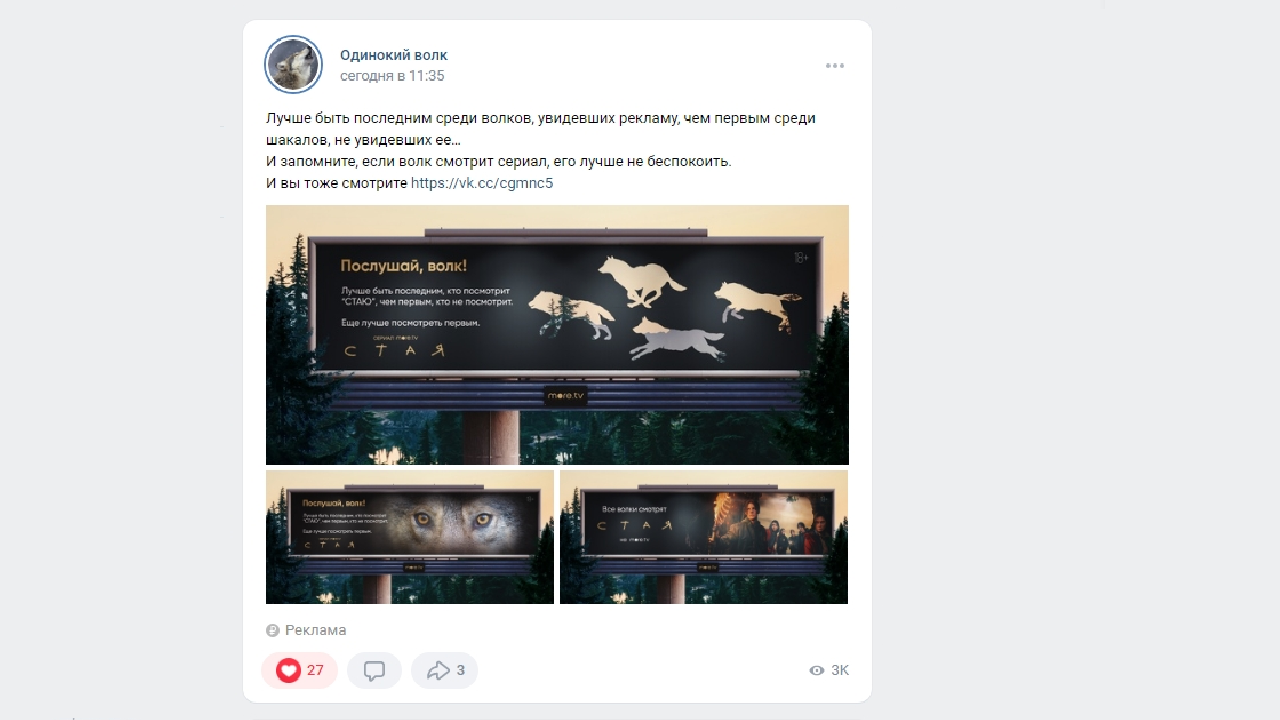Open the three-dots post options menu

(x=835, y=66)
